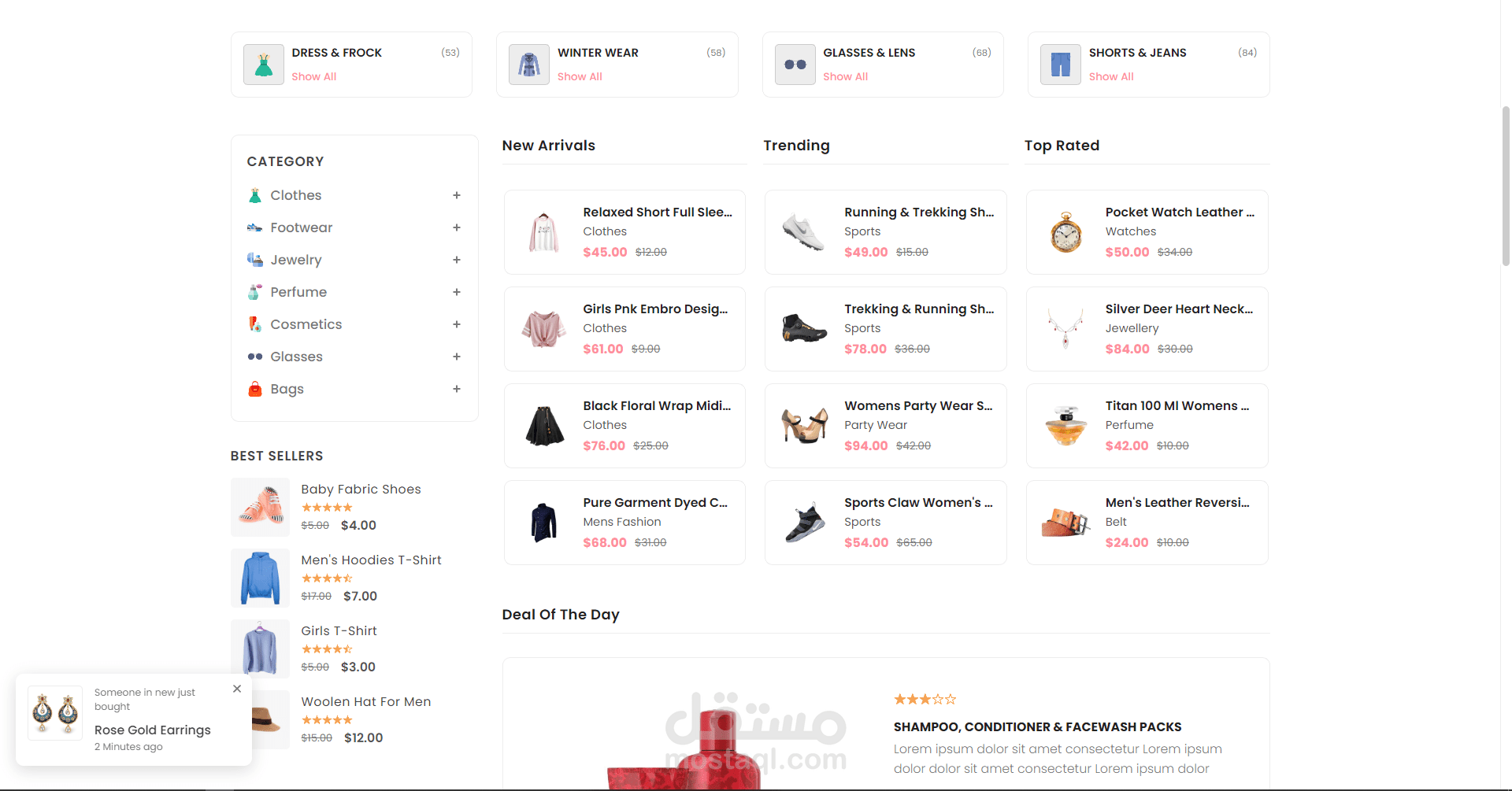Click the Shorts & Jeans category icon
Viewport: 1512px width, 791px height.
[1061, 65]
